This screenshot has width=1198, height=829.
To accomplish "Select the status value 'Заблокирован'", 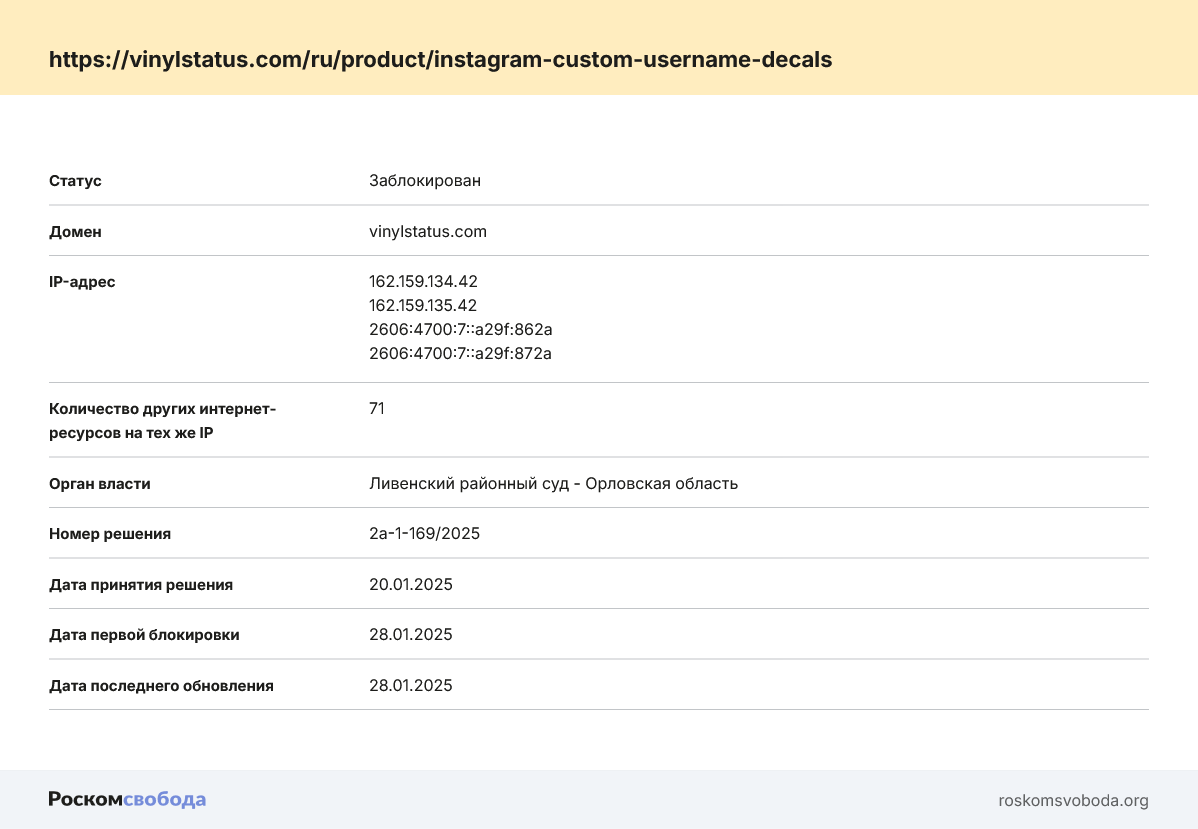I will (425, 180).
